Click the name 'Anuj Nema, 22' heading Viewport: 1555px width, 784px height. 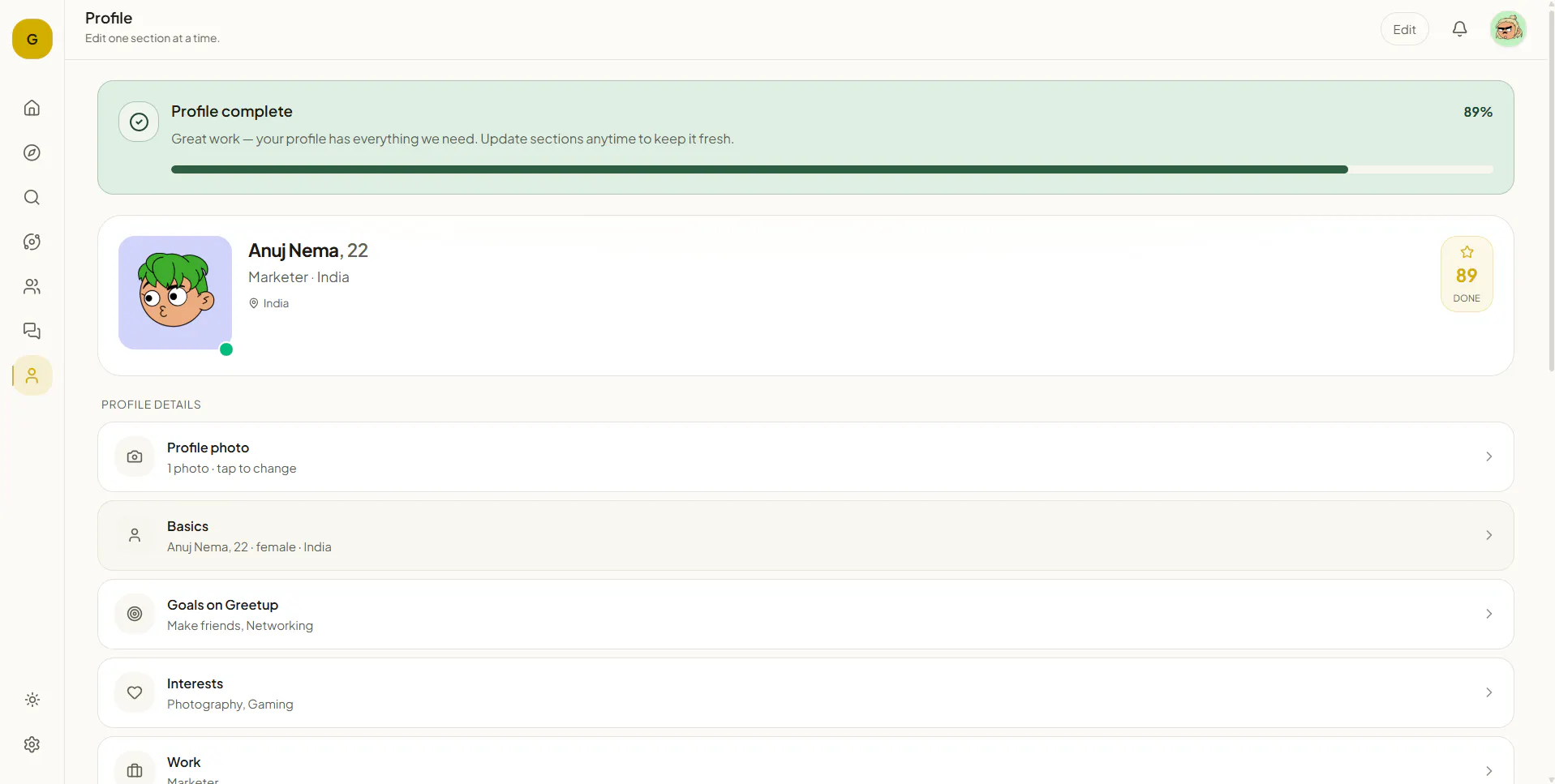pyautogui.click(x=308, y=251)
